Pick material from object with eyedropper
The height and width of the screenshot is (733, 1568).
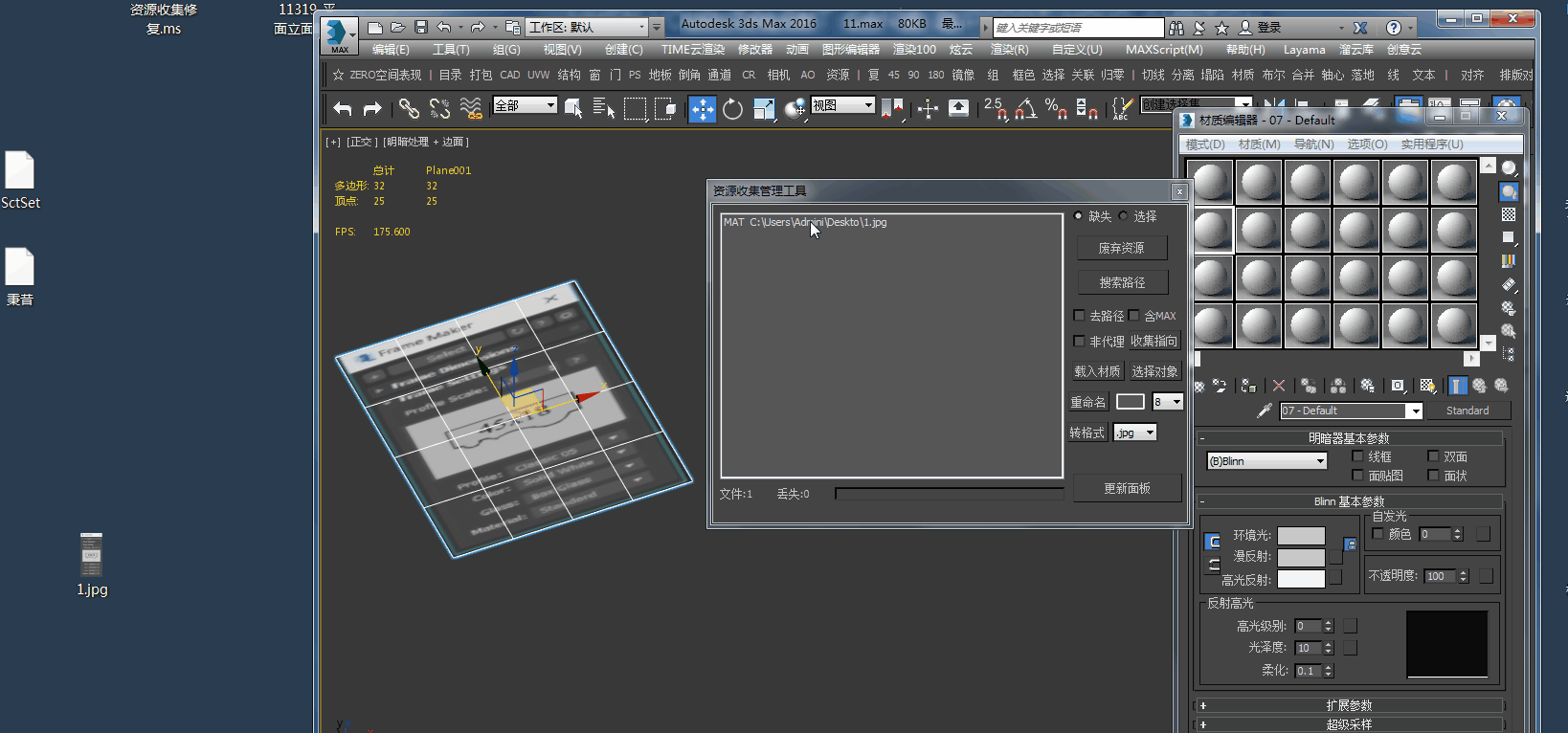1264,411
